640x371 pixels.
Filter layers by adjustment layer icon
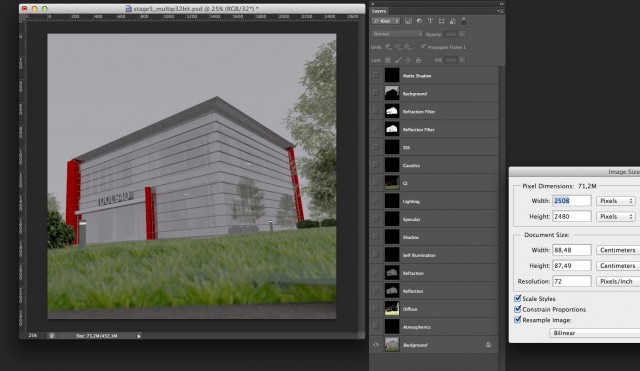tap(419, 21)
